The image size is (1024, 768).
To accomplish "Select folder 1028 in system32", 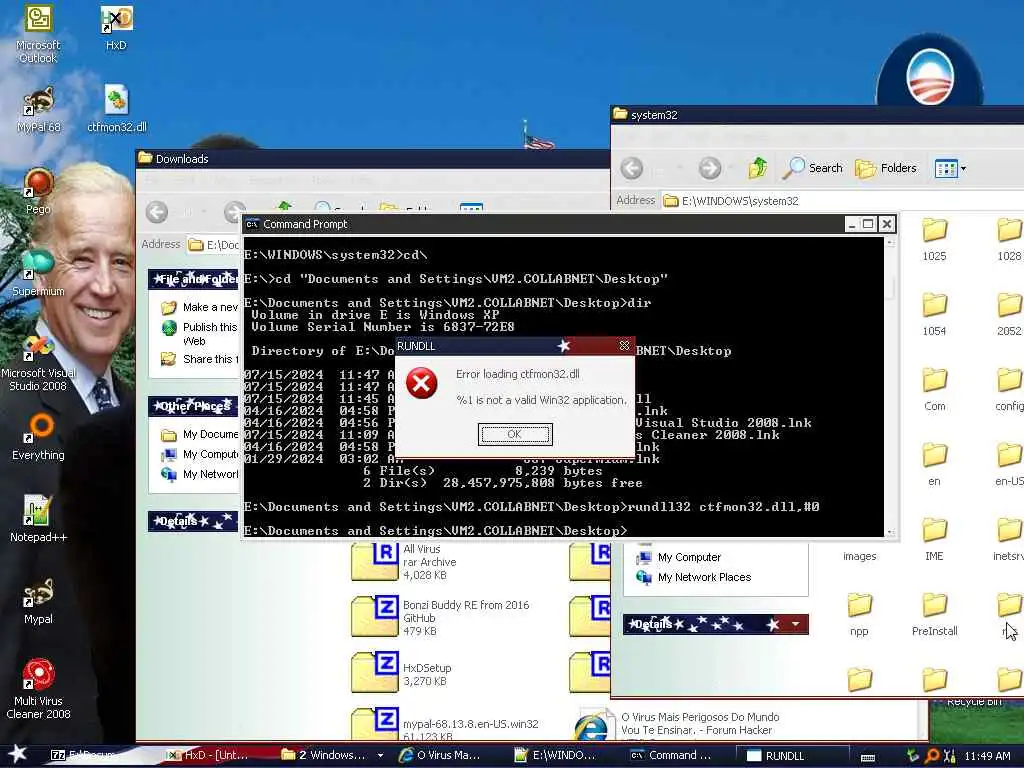I will (x=1009, y=240).
